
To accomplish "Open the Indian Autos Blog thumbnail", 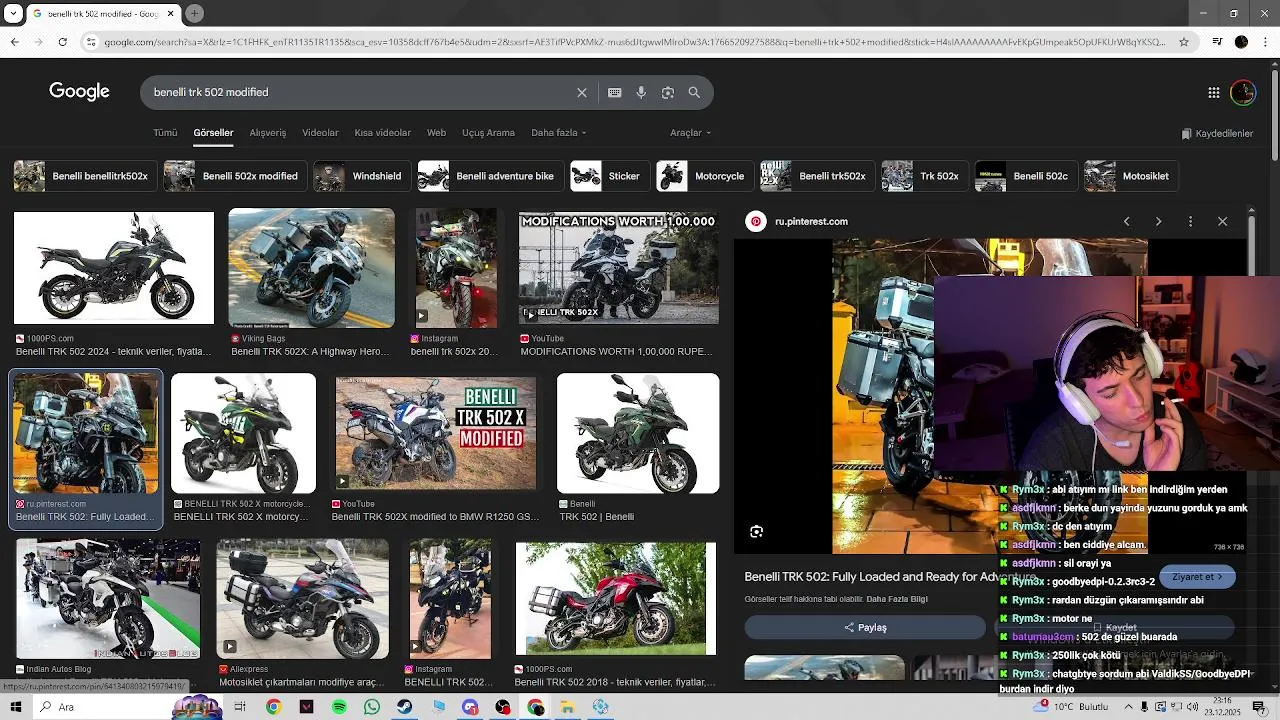I will tap(108, 598).
